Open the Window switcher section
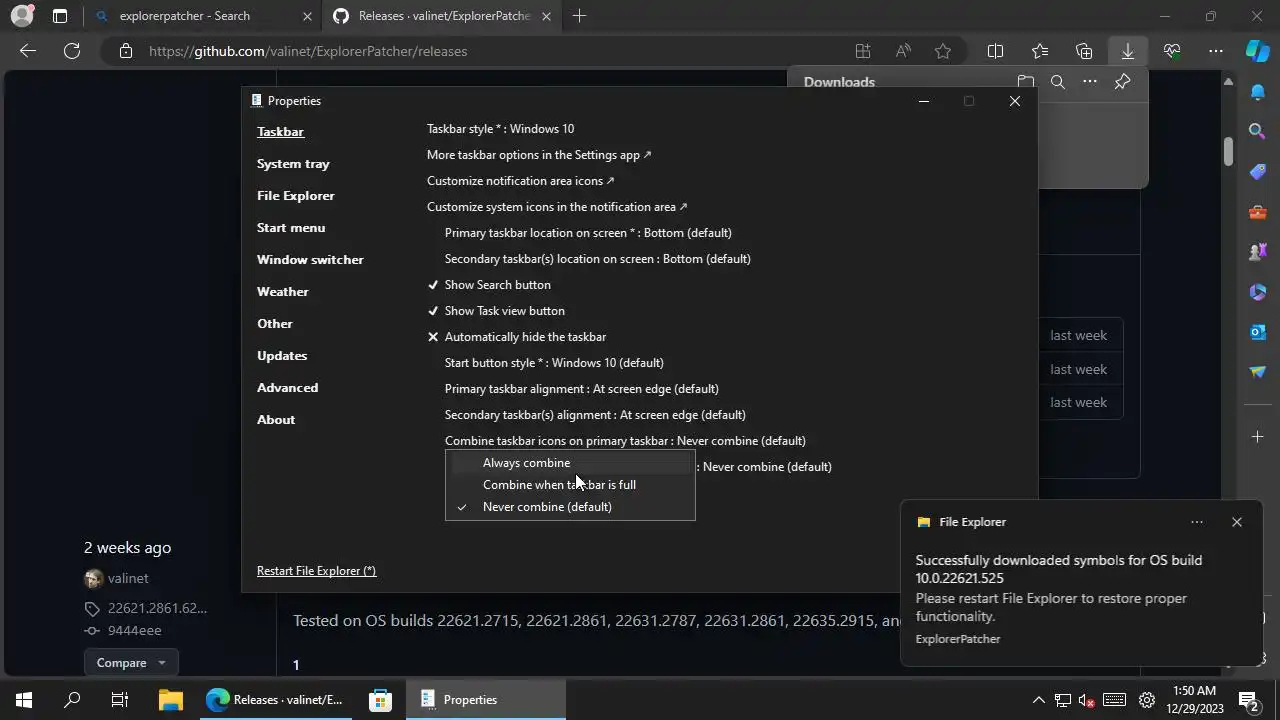This screenshot has width=1280, height=720. pyautogui.click(x=310, y=260)
